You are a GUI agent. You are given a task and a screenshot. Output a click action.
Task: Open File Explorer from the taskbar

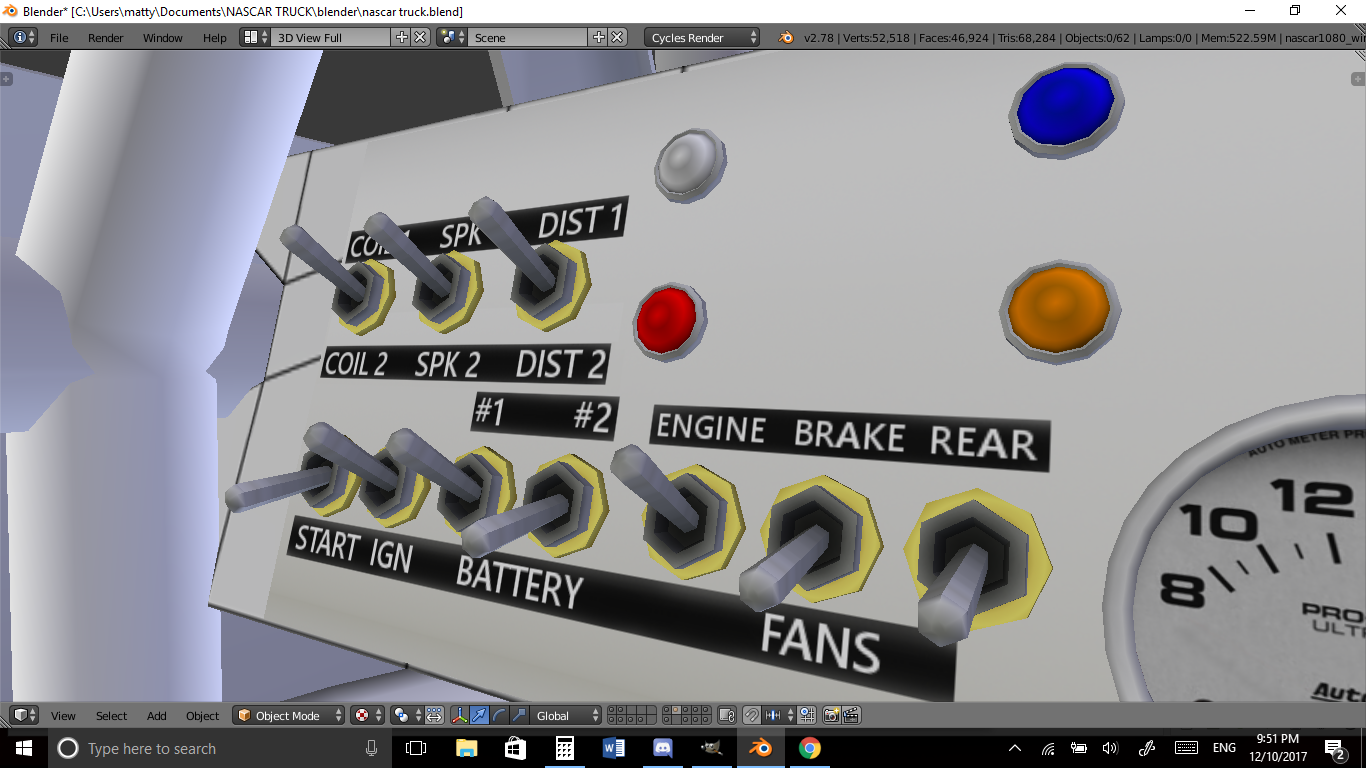pos(466,748)
